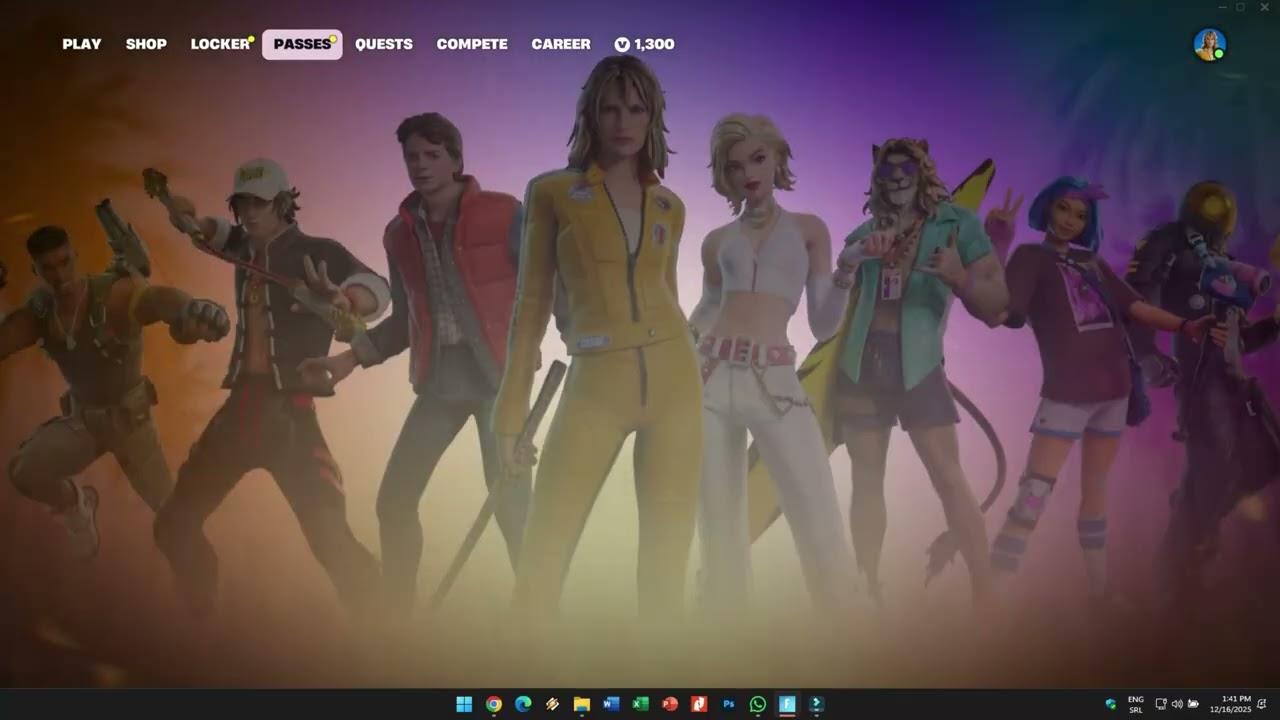Go to the QUESTS tab
The height and width of the screenshot is (720, 1280).
click(x=384, y=44)
